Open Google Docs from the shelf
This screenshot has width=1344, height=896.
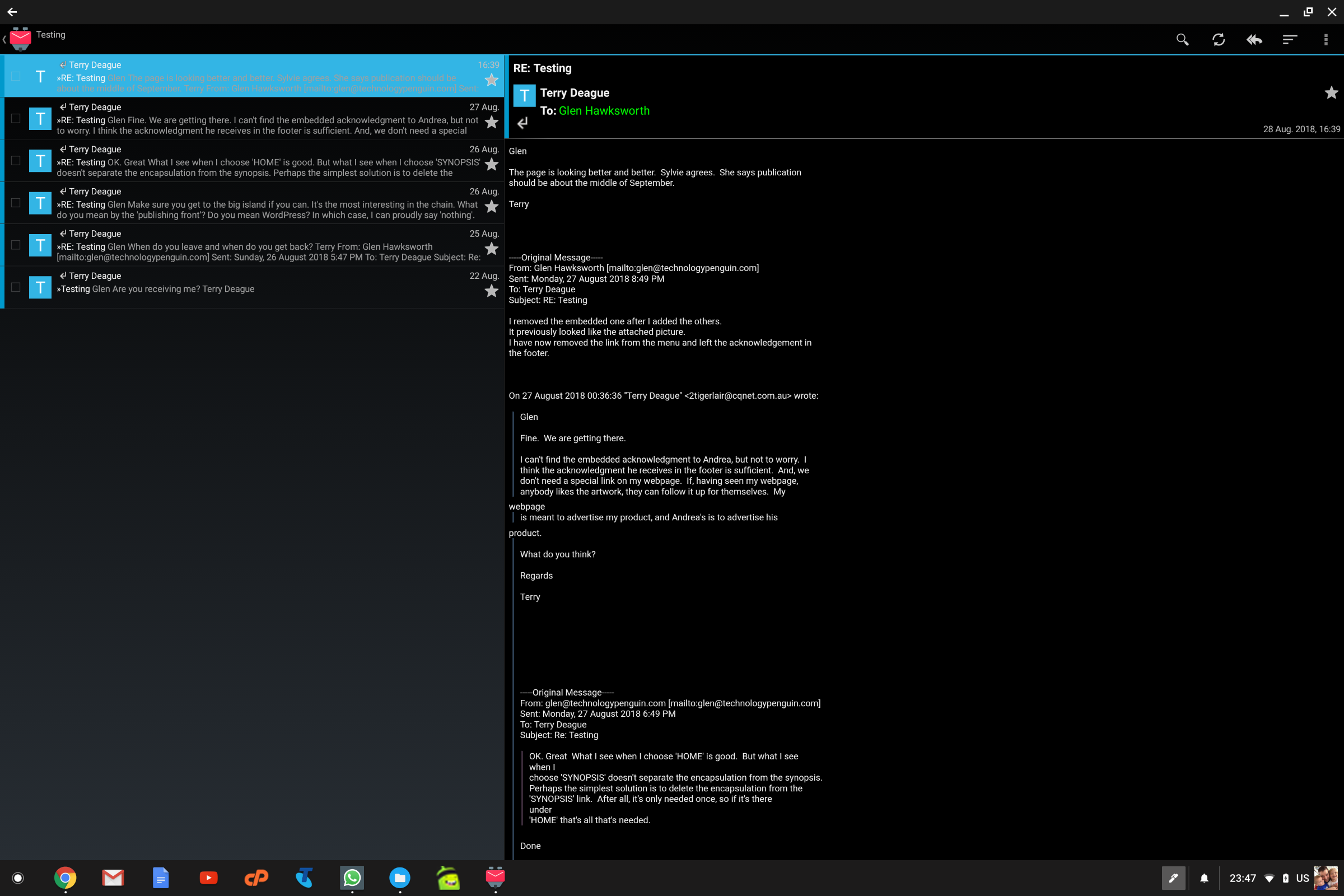[x=161, y=878]
